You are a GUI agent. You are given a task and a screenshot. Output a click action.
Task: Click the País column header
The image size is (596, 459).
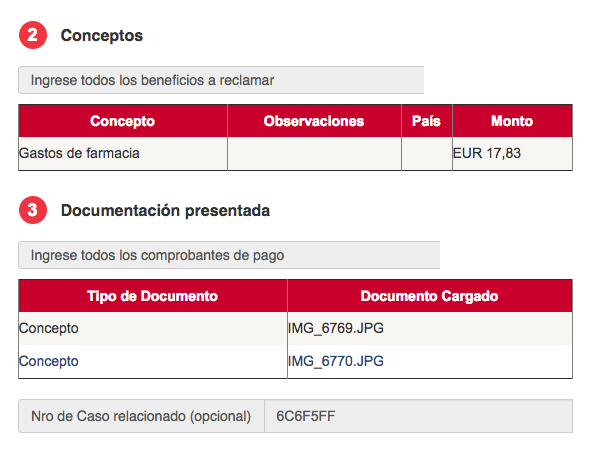pyautogui.click(x=426, y=121)
